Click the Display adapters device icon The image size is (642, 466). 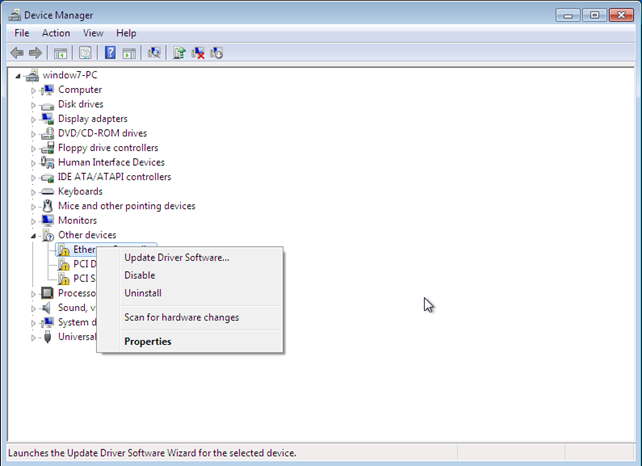48,119
